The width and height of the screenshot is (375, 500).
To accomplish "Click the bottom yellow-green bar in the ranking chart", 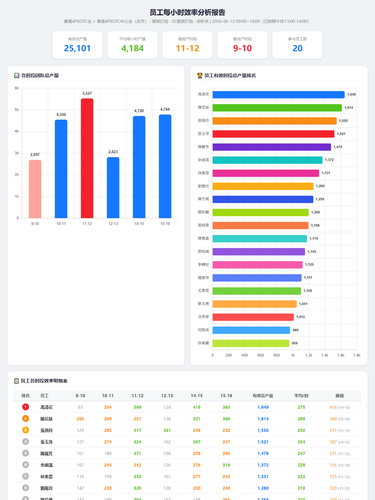I will [x=251, y=343].
